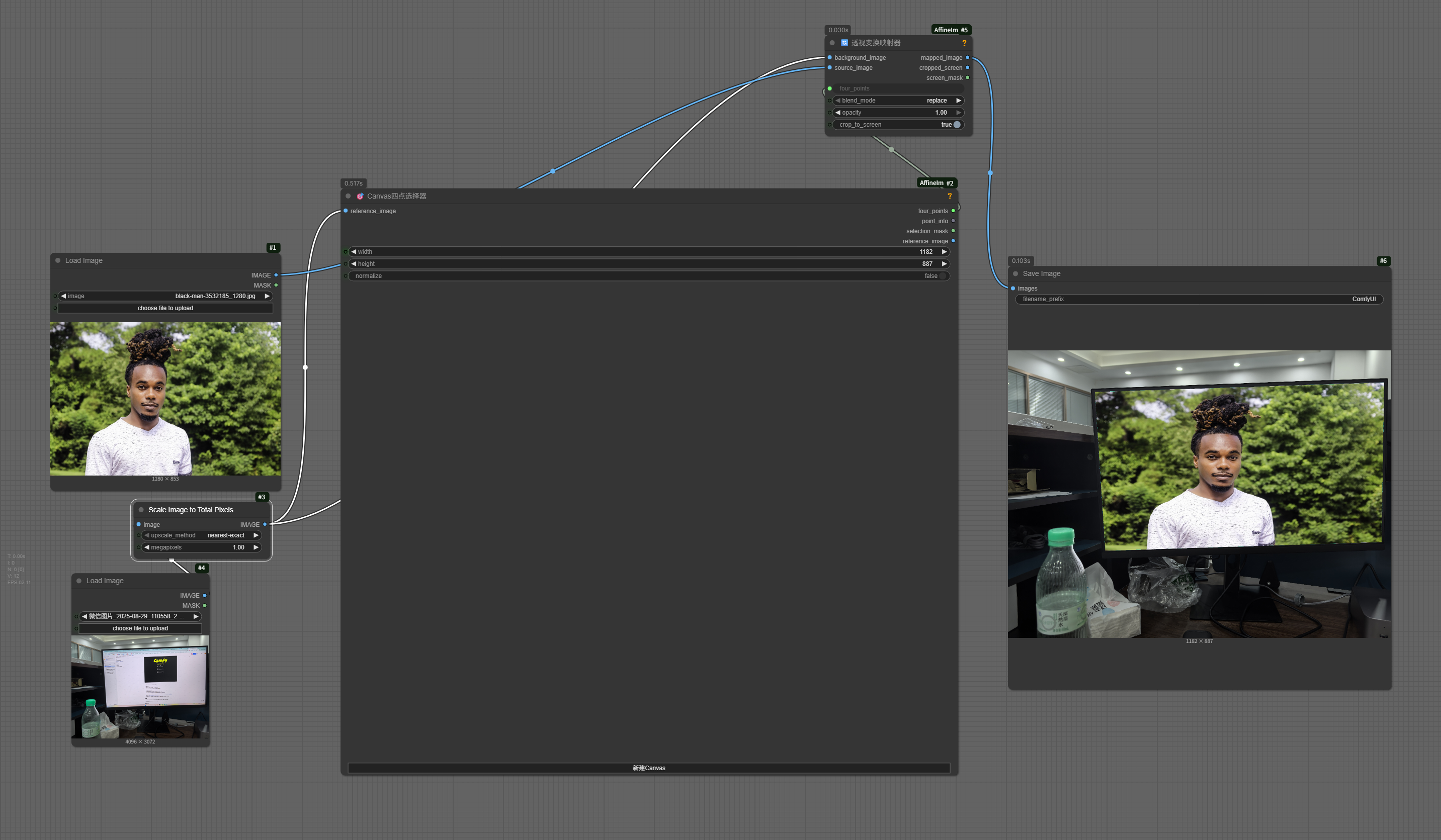Click the IMAGE output socket of Load Image #4
This screenshot has height=840, width=1441.
pos(205,595)
